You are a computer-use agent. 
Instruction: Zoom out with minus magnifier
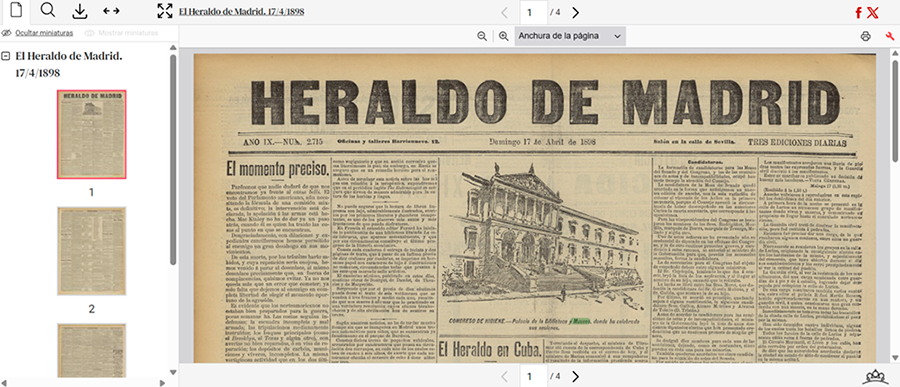[x=482, y=36]
